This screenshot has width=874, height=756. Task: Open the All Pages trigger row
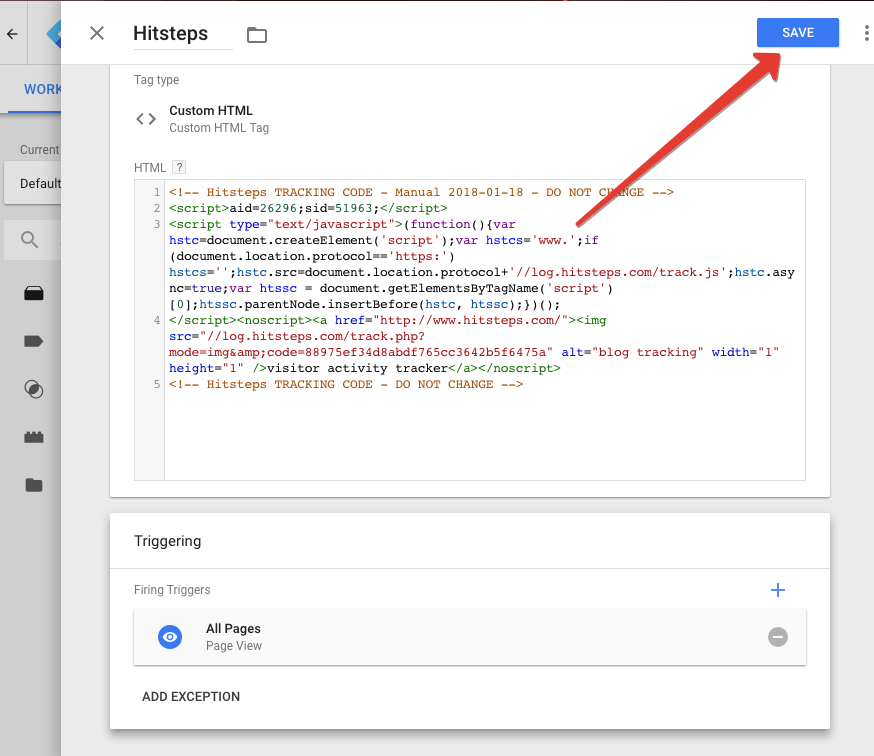click(x=469, y=637)
